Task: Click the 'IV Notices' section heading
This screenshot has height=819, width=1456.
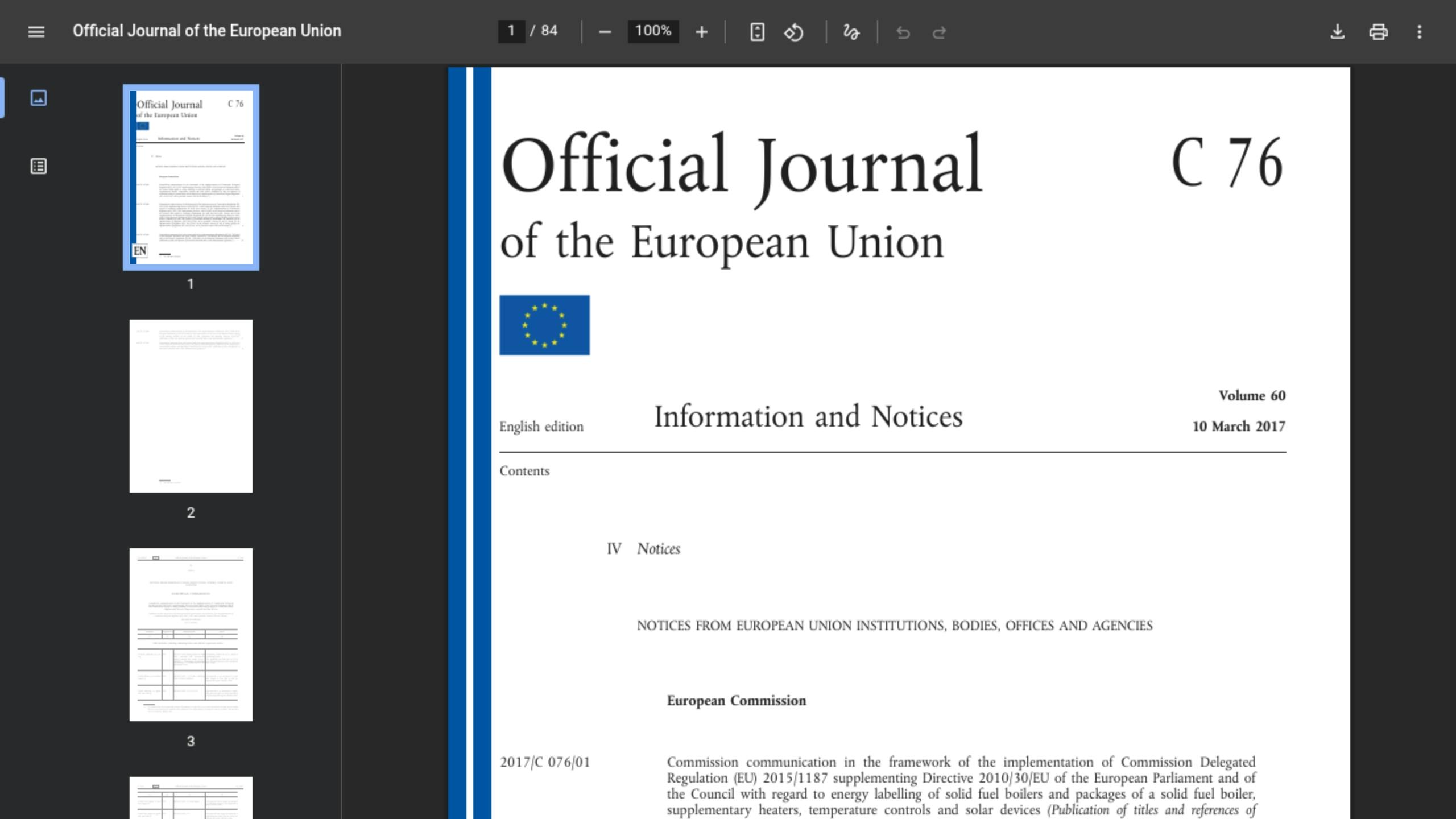Action: coord(644,549)
